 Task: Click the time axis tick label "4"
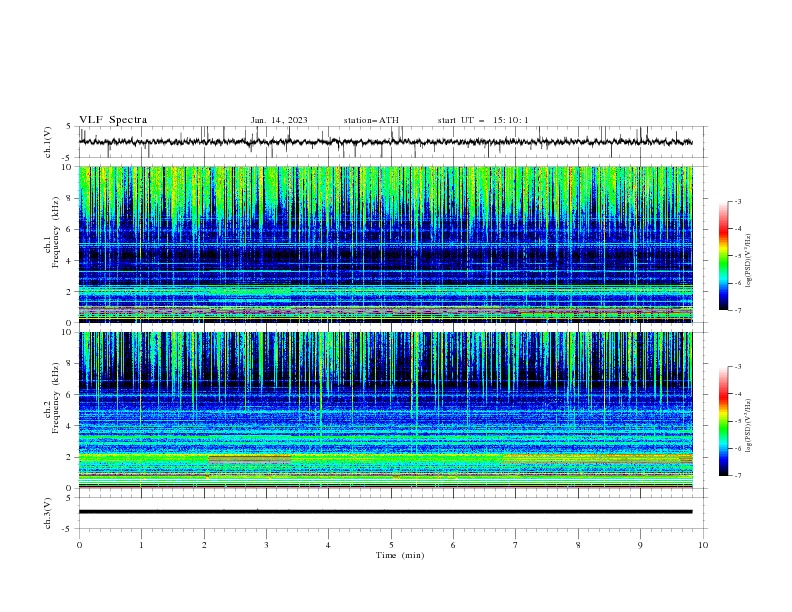(x=328, y=545)
